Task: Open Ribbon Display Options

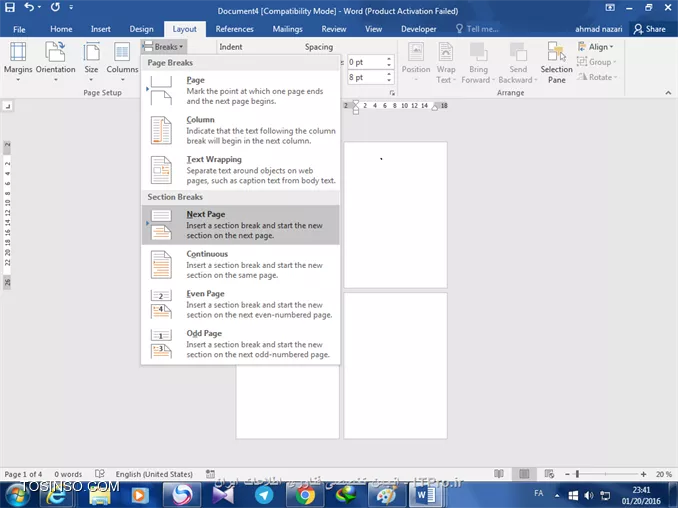Action: [610, 7]
